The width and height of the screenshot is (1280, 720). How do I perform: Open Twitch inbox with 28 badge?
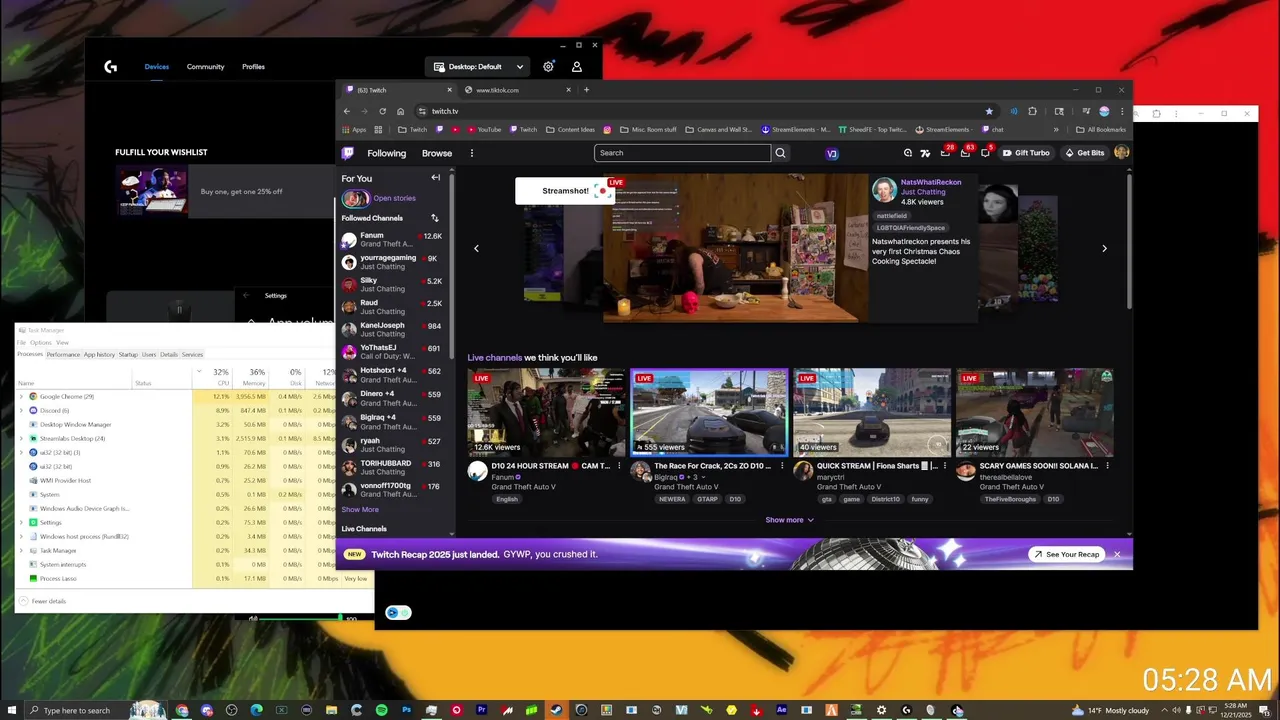click(x=946, y=153)
